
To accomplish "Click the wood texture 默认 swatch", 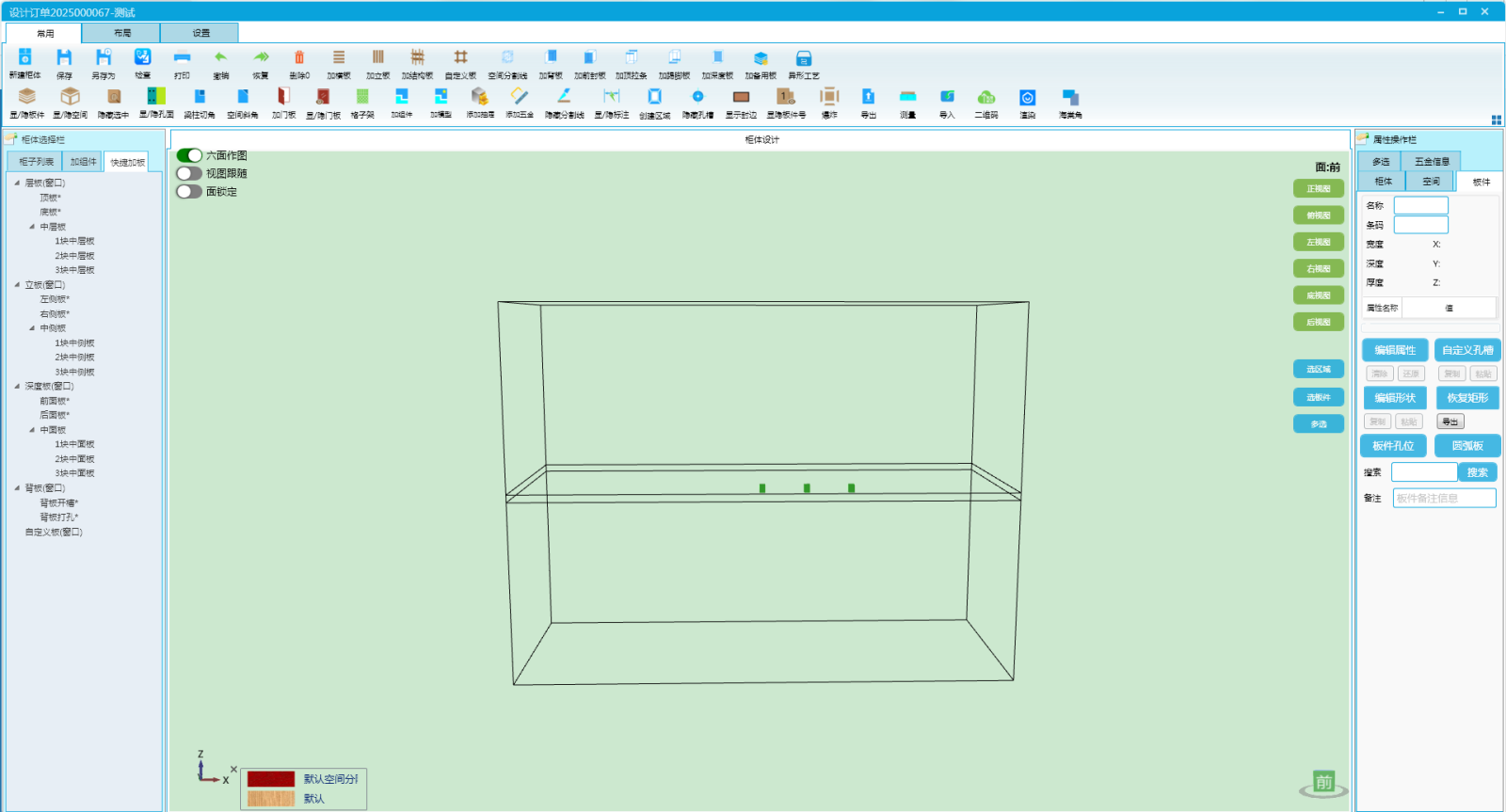I will coord(271,799).
